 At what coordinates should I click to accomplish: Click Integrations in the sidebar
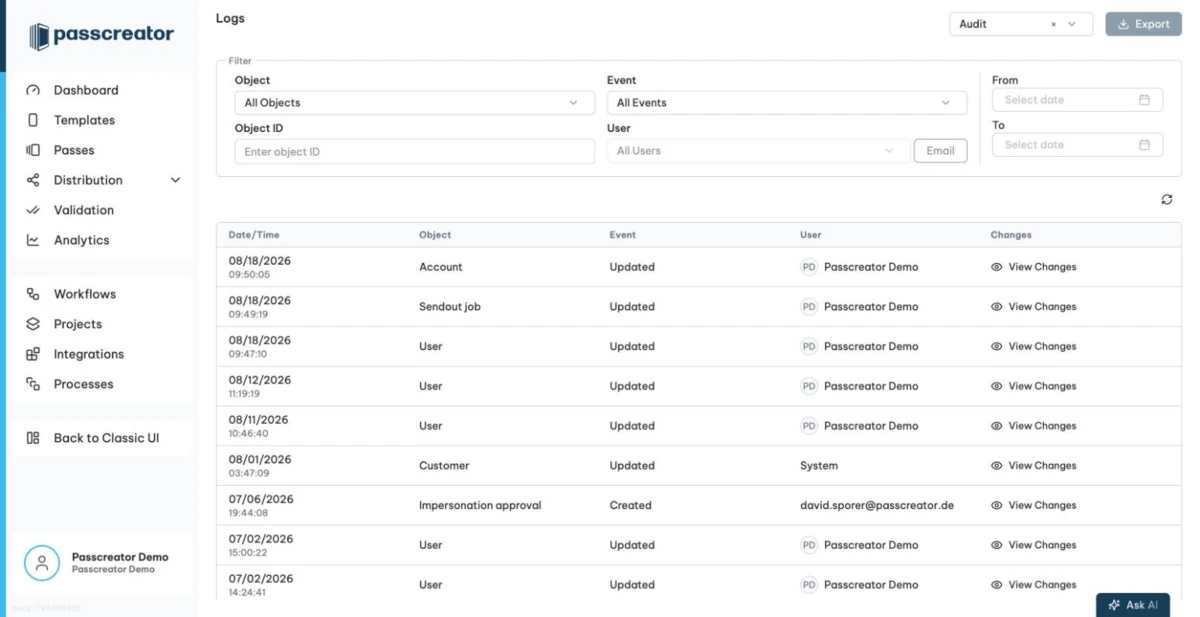pos(89,354)
